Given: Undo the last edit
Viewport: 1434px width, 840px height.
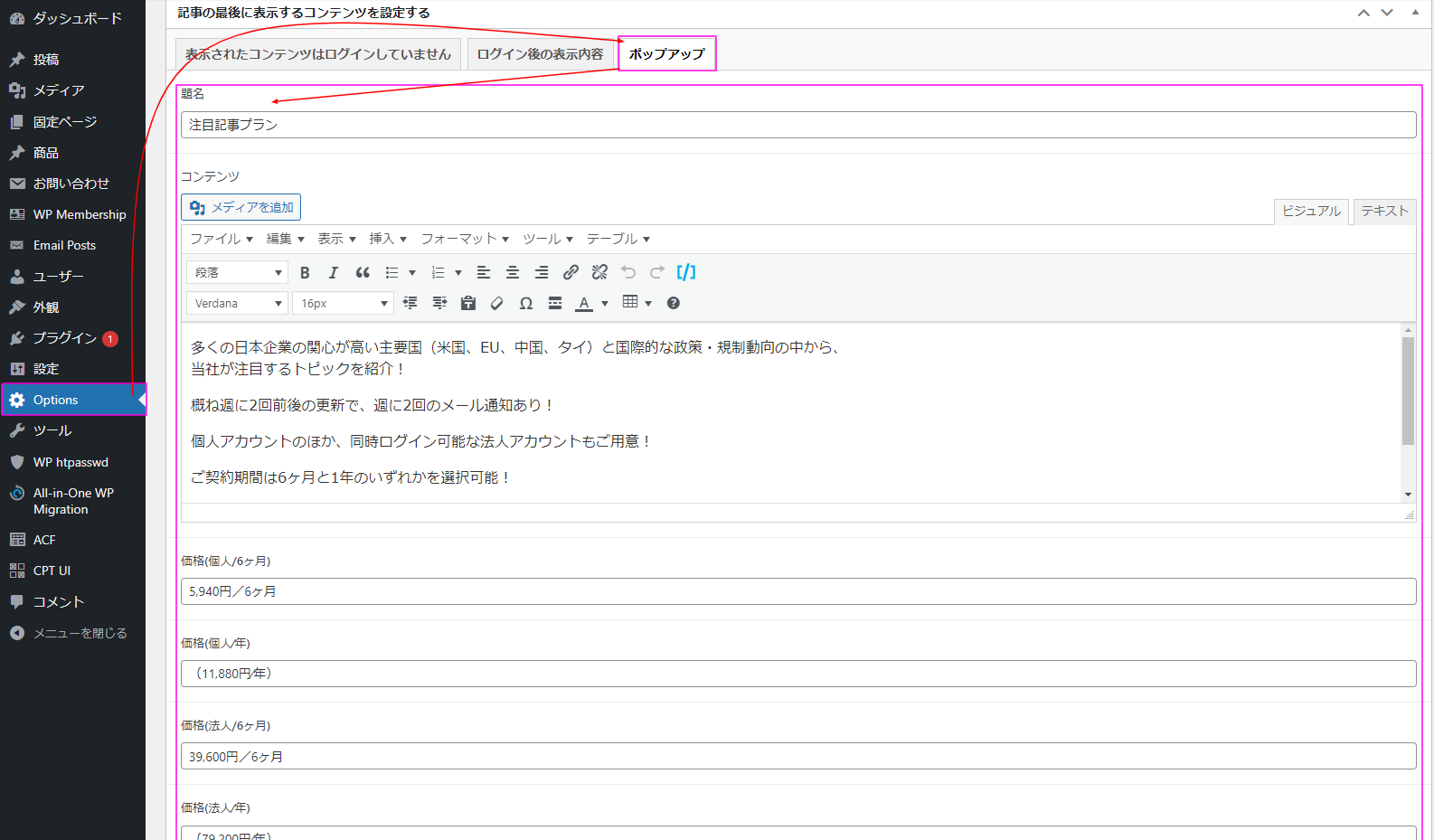Looking at the screenshot, I should [x=628, y=272].
